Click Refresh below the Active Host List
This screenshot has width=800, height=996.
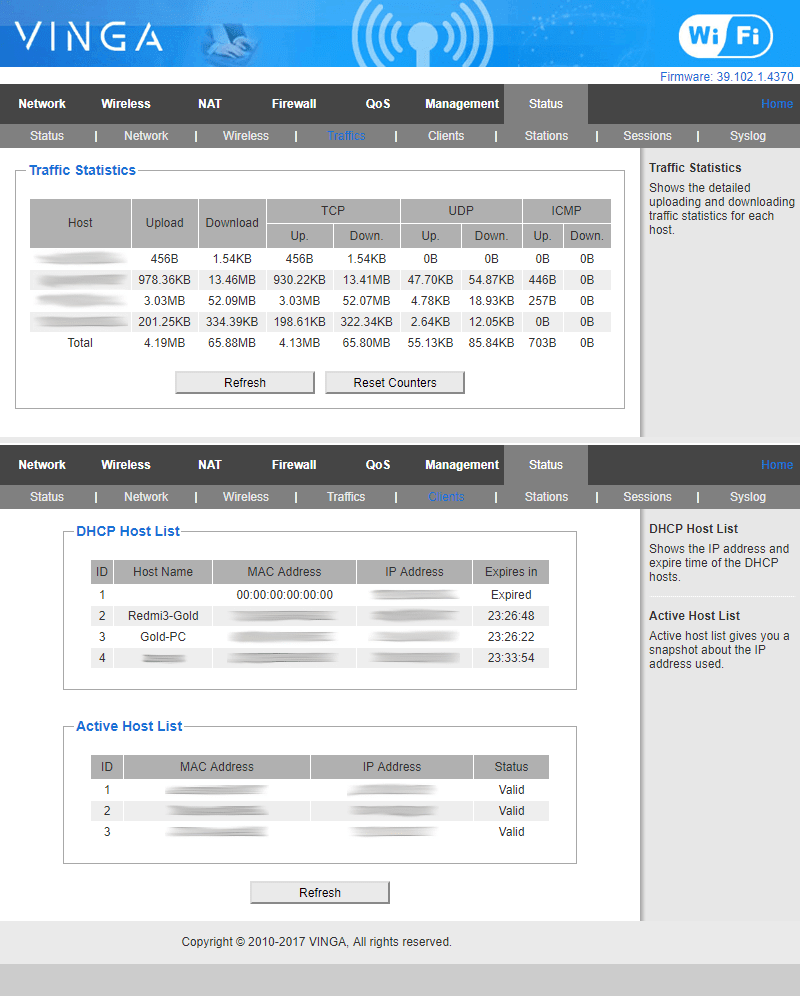320,893
